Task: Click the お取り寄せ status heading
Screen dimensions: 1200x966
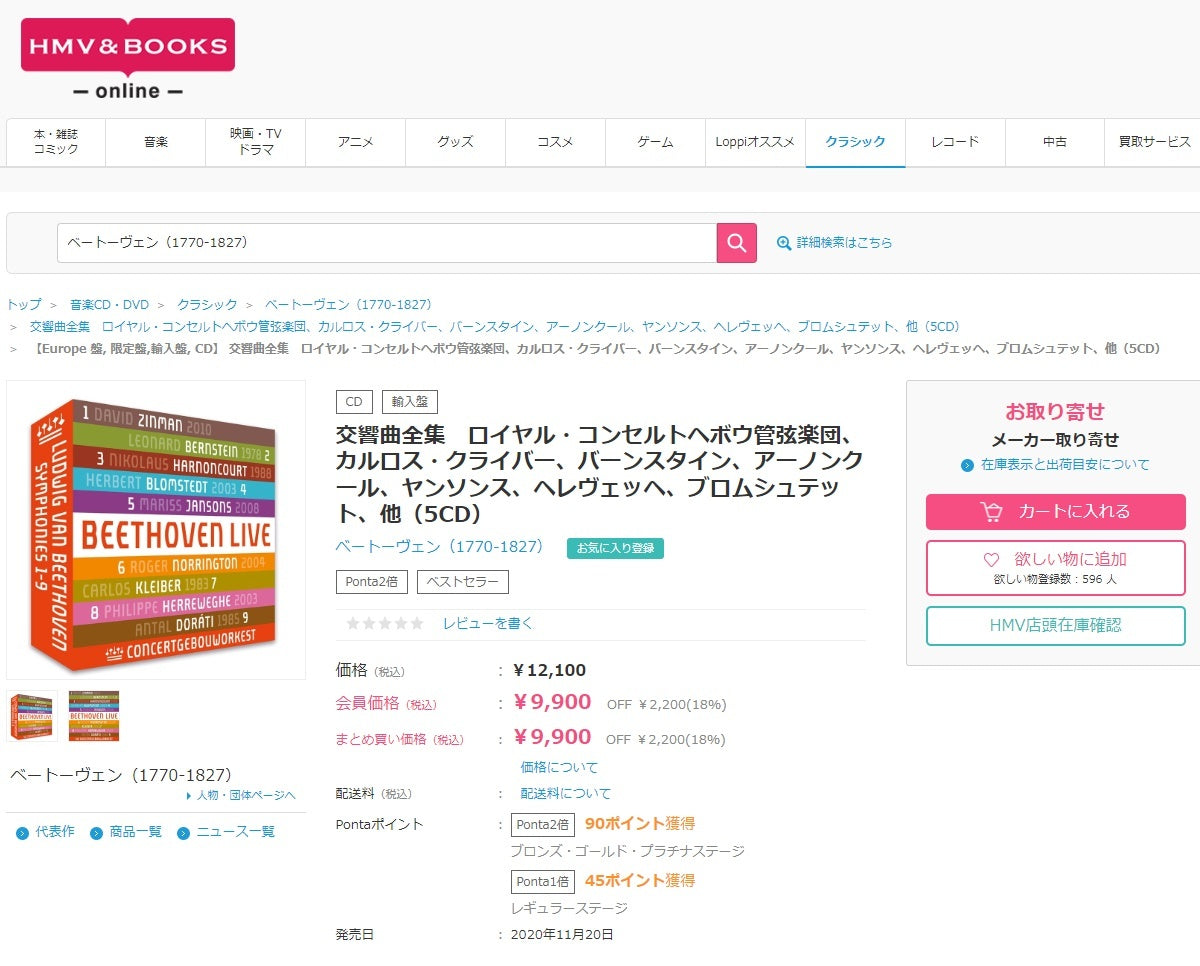Action: click(x=1055, y=411)
